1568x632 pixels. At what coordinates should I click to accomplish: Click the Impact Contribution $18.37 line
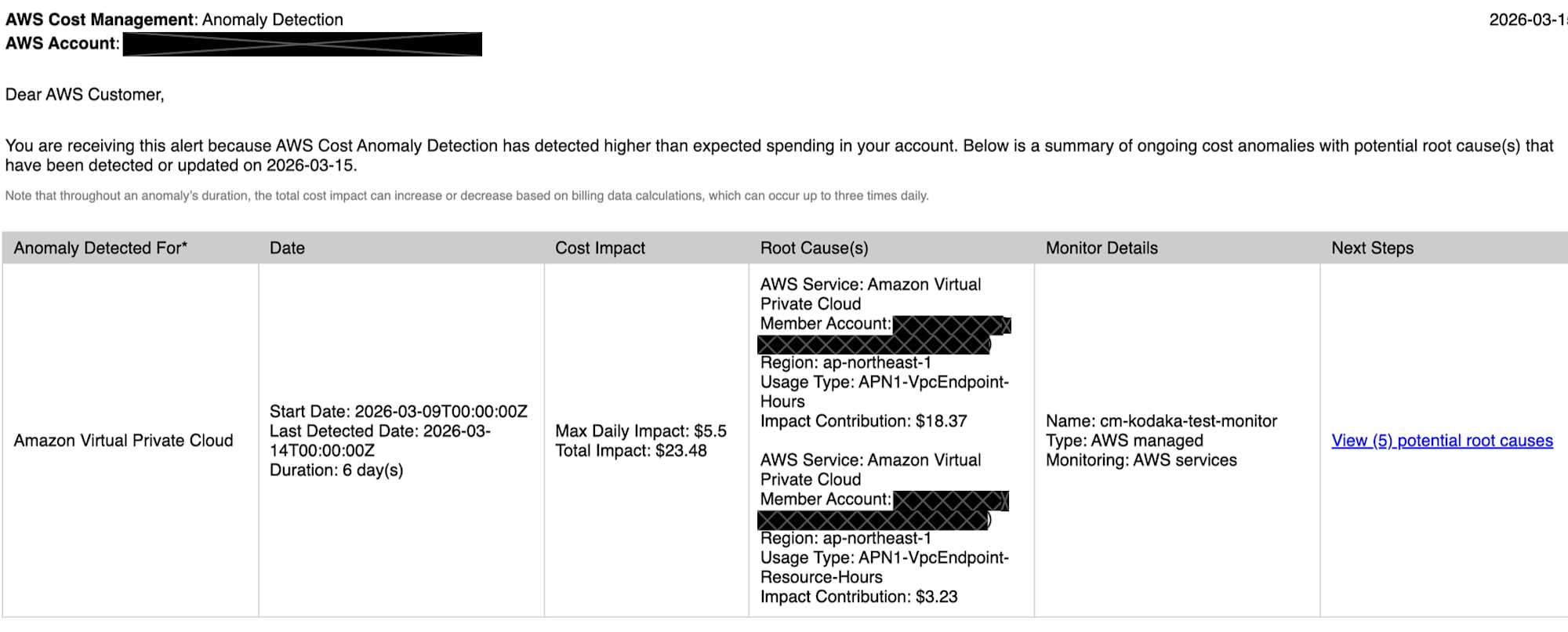[863, 421]
